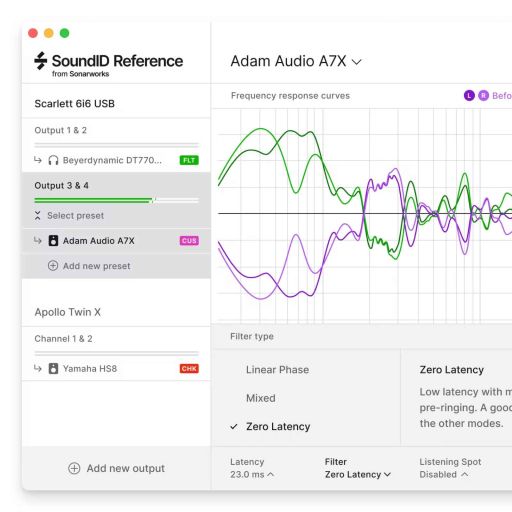Click the FLT badge on Beyerdynamic preset
Image resolution: width=512 pixels, height=512 pixels.
(189, 160)
